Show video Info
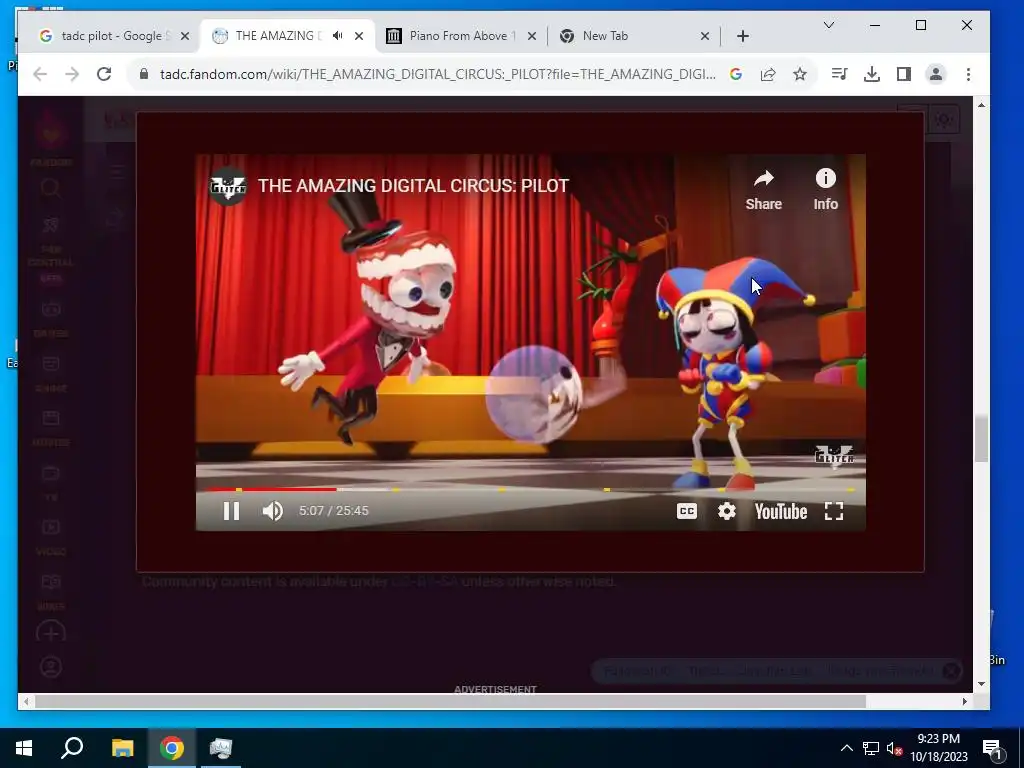 point(825,190)
